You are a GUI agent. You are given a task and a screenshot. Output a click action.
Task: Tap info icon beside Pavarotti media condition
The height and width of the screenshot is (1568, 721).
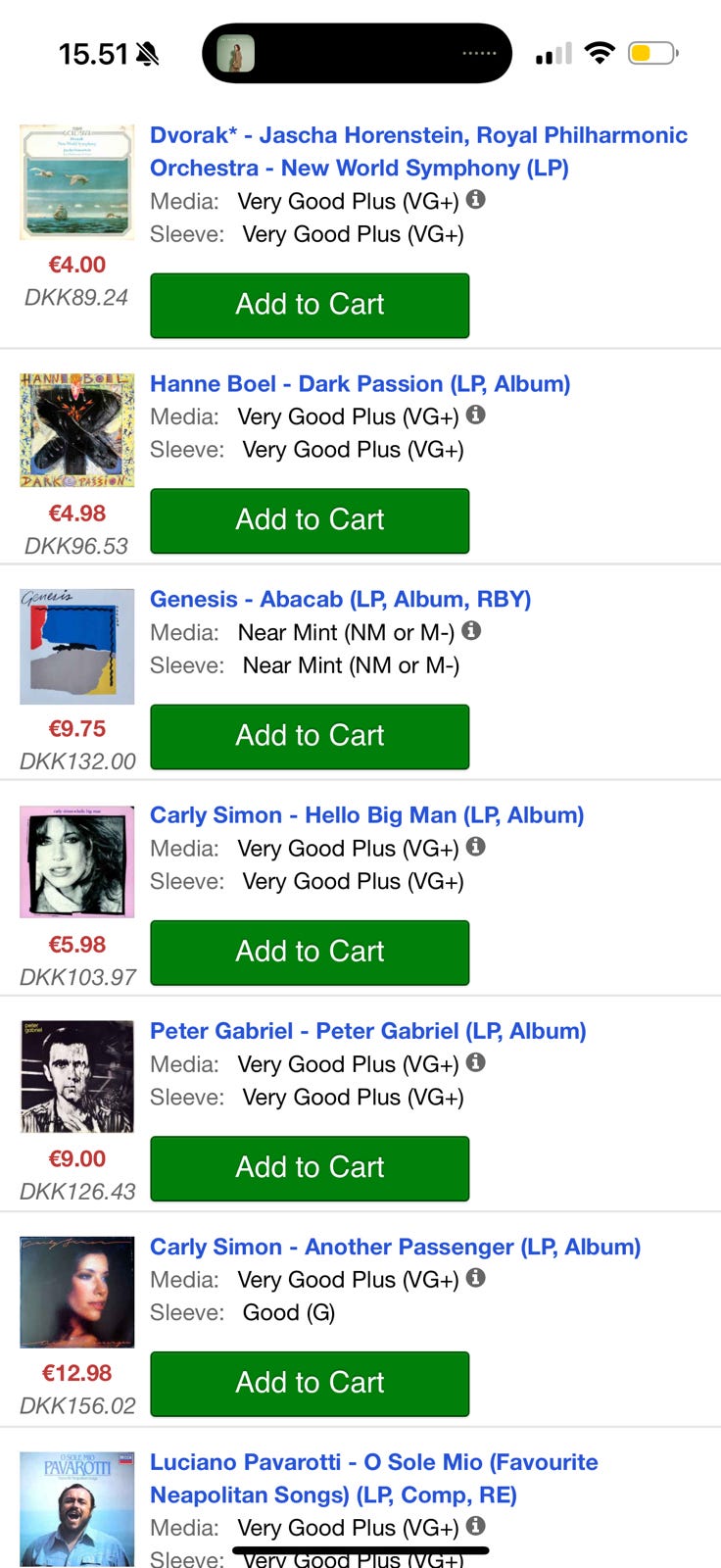click(x=476, y=1526)
